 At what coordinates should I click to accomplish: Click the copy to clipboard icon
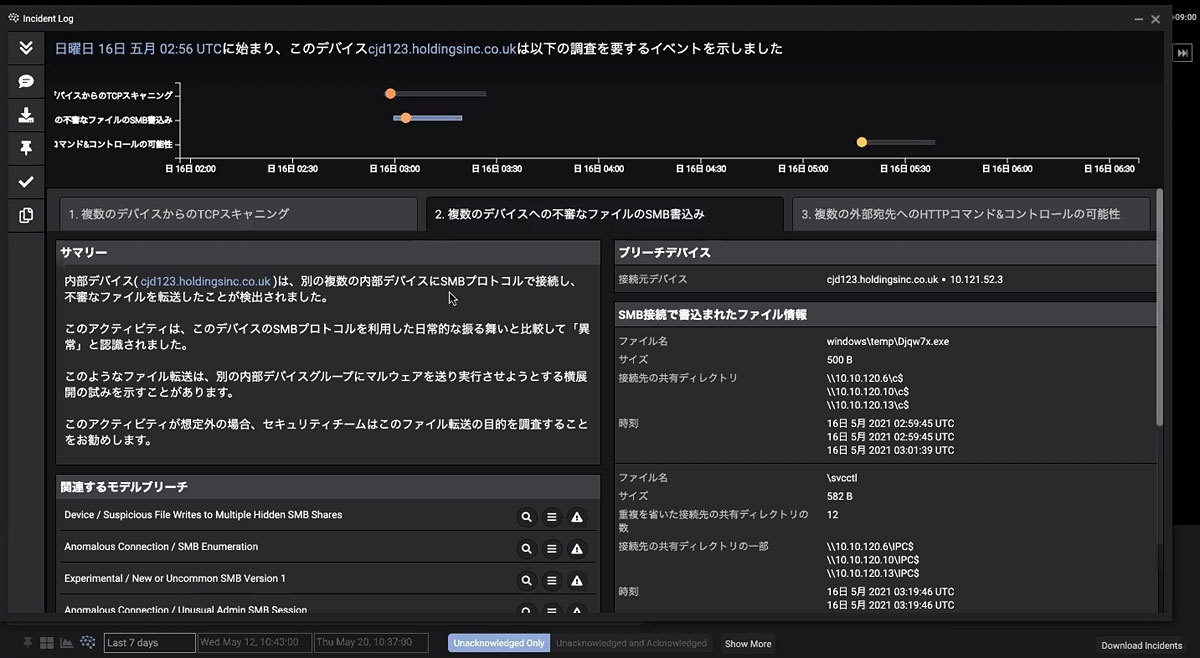(26, 215)
